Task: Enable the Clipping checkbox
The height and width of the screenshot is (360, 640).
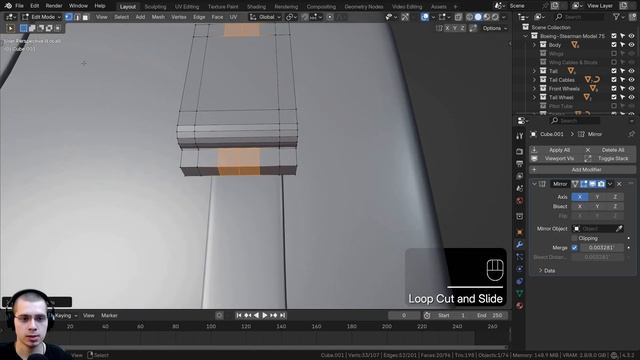Action: pyautogui.click(x=574, y=238)
